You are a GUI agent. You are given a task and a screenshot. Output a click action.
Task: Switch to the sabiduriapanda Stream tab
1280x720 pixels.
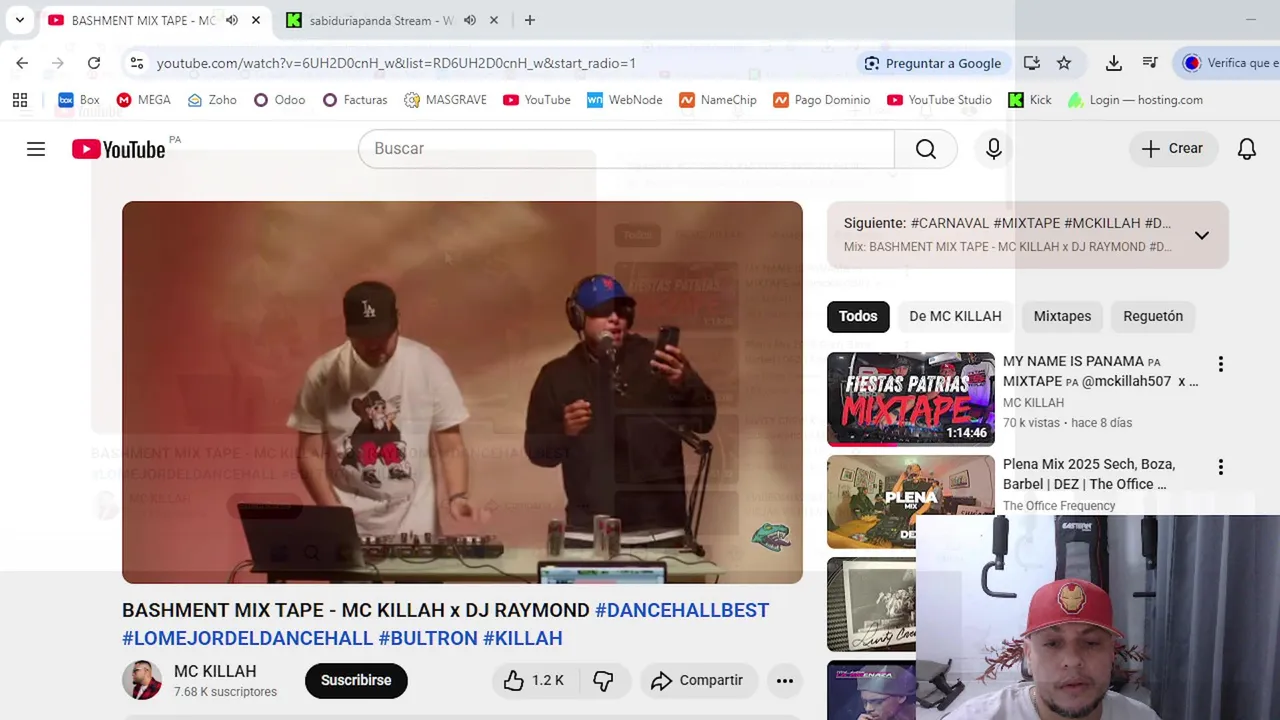380,20
